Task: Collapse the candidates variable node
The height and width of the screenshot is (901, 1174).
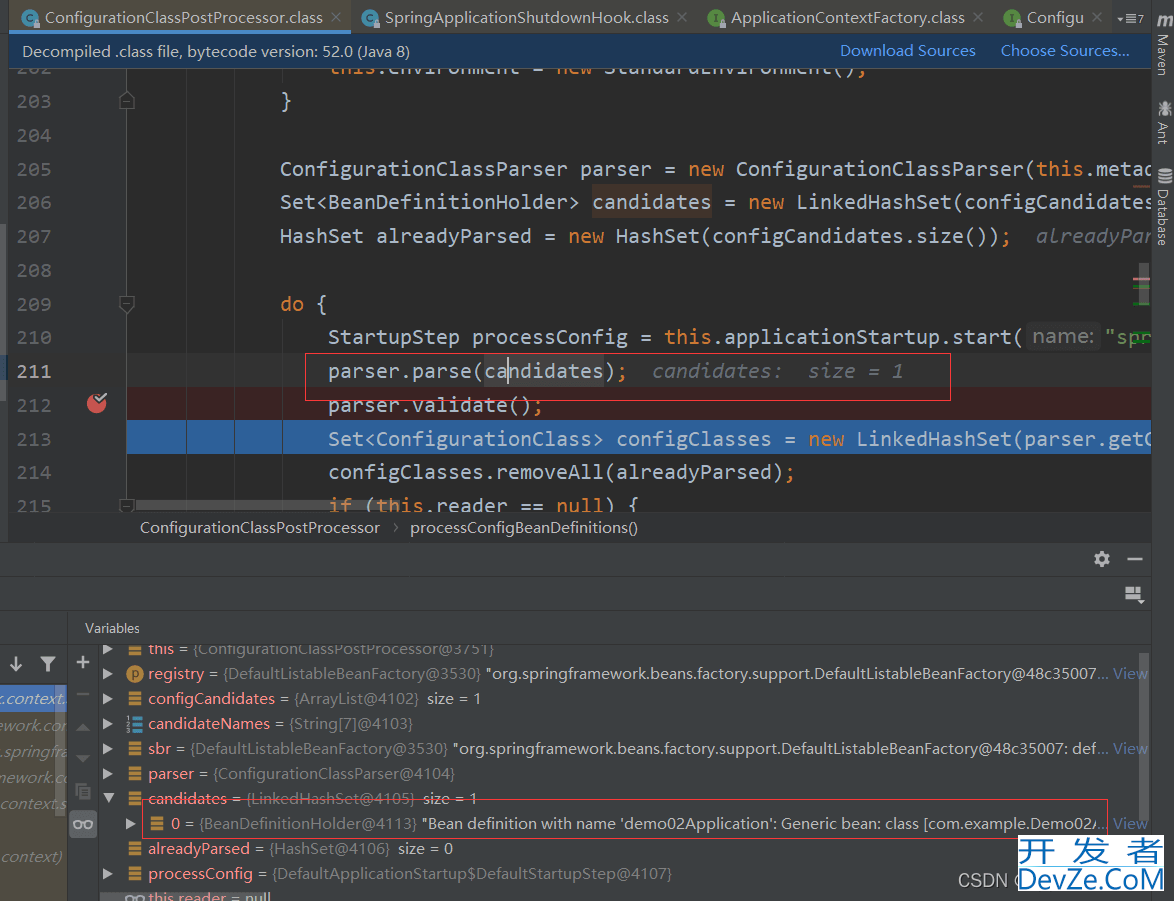Action: point(109,798)
